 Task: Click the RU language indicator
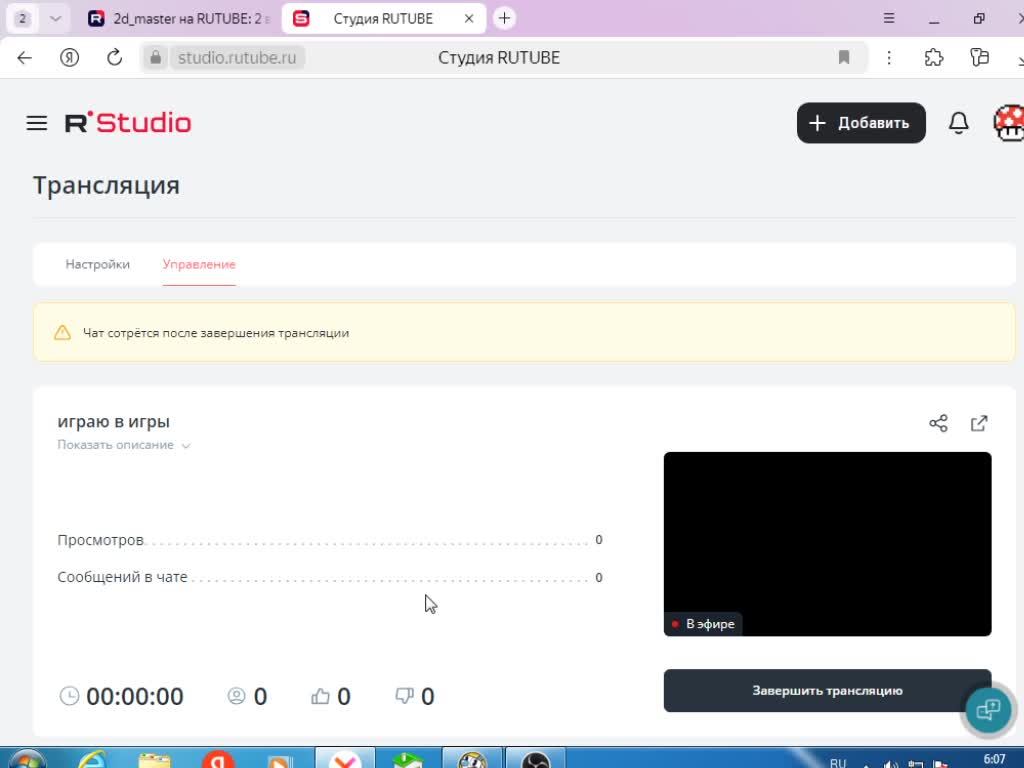[x=838, y=762]
